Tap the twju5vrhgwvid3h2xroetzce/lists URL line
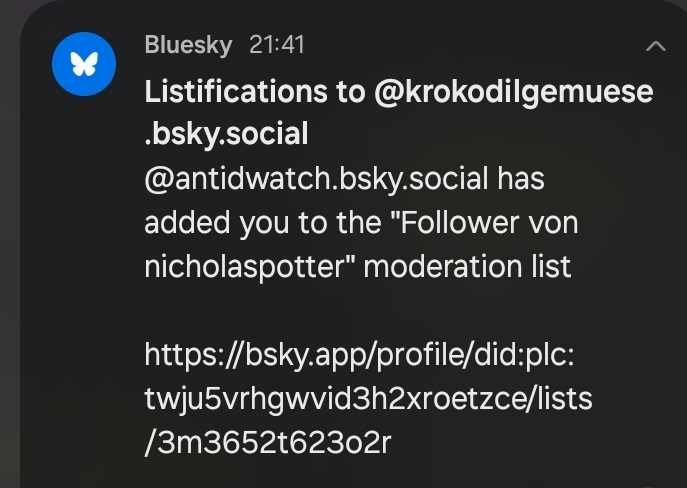Viewport: 687px width, 488px height. [368, 399]
